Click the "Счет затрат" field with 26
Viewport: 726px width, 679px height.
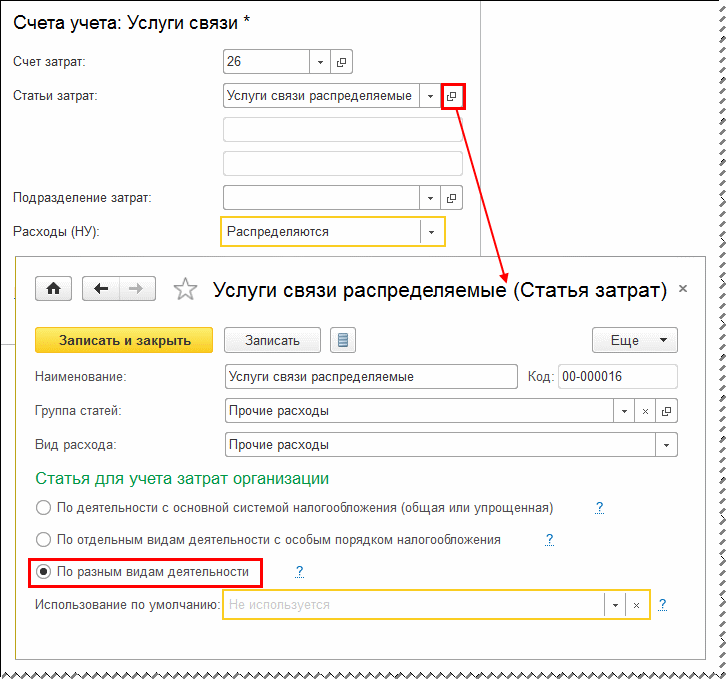(266, 62)
